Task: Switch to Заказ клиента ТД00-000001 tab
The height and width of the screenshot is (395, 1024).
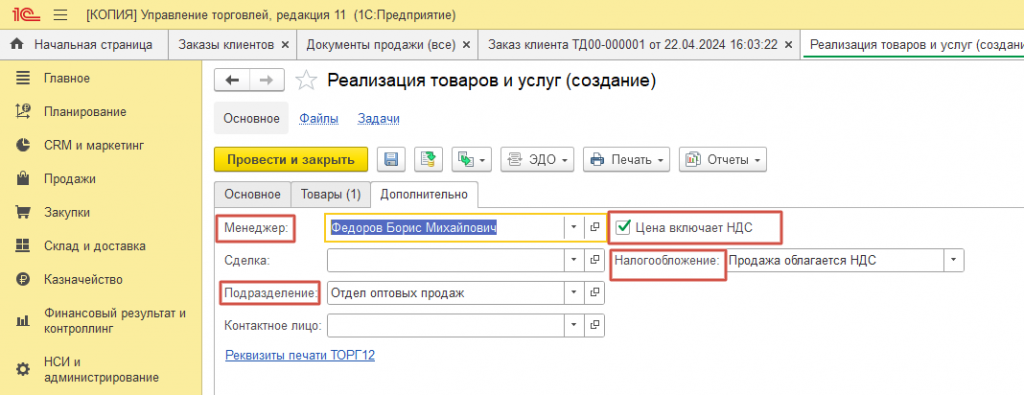Action: coord(632,44)
